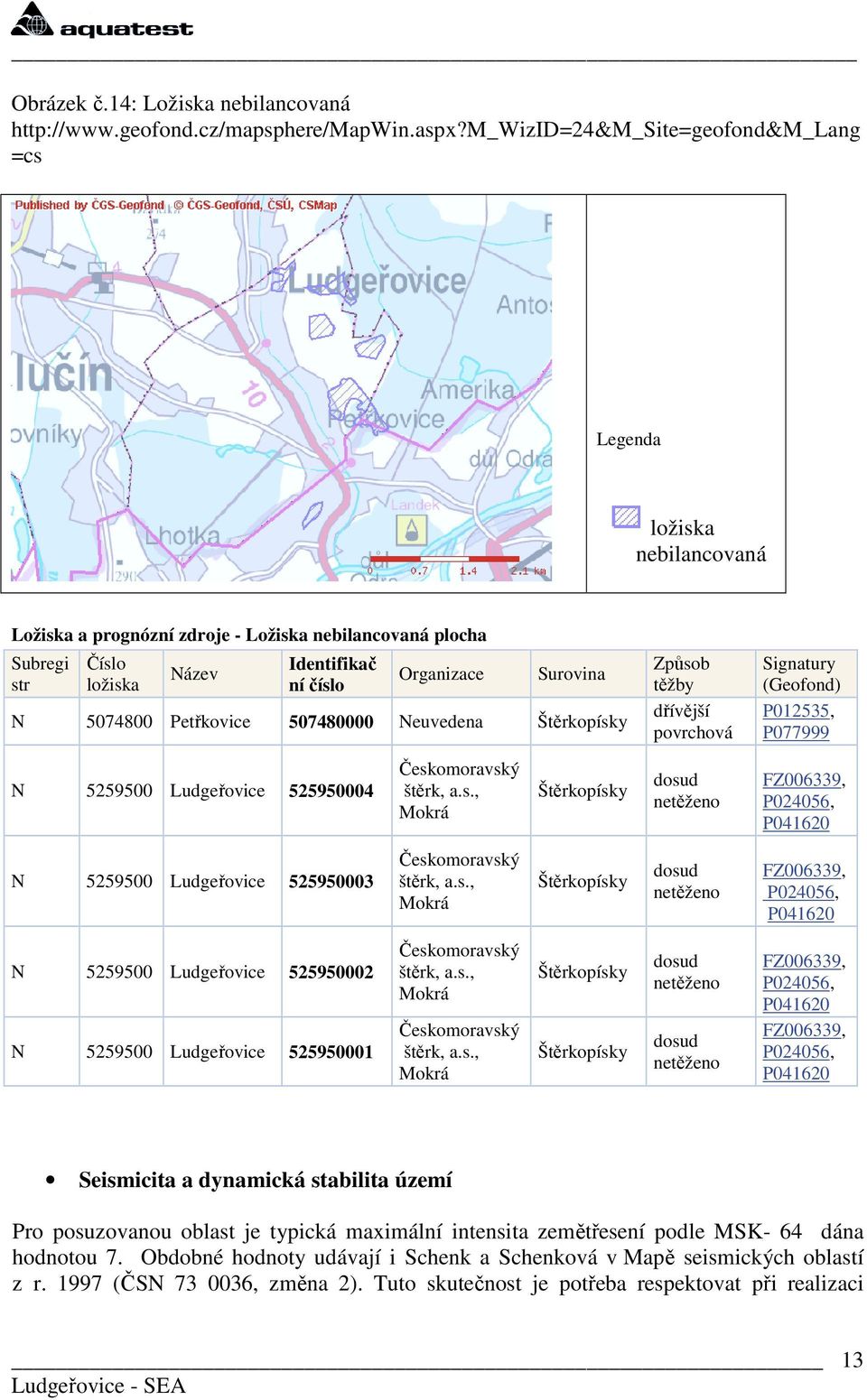Open FZ006339 link in row 525950004

click(802, 779)
